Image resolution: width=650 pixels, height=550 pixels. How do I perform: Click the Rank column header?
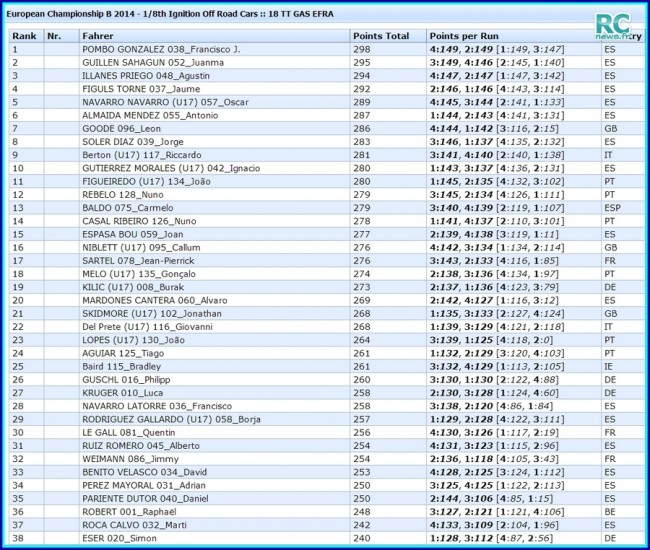(26, 36)
